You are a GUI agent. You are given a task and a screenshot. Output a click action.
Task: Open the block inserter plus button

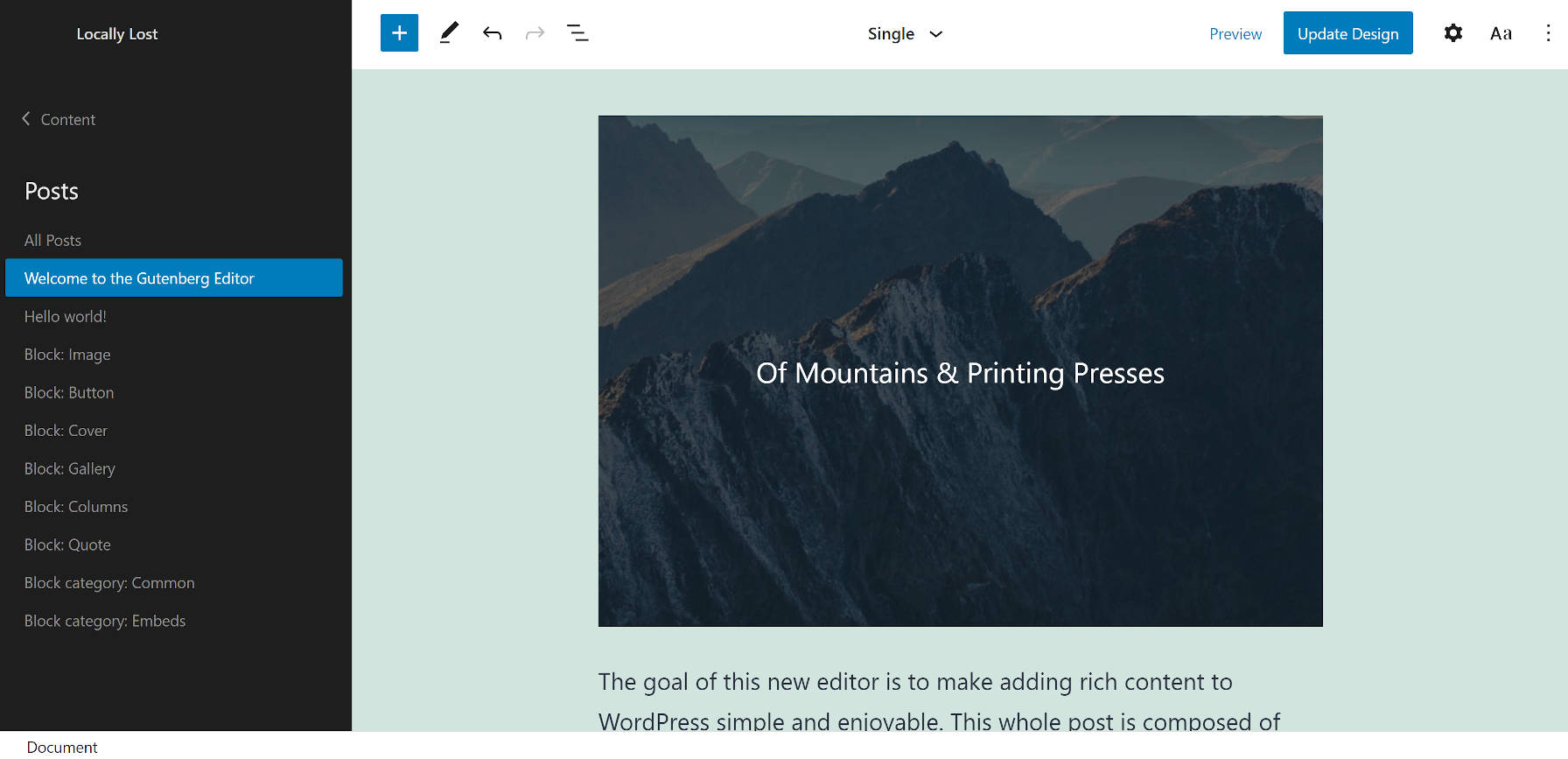pos(399,33)
